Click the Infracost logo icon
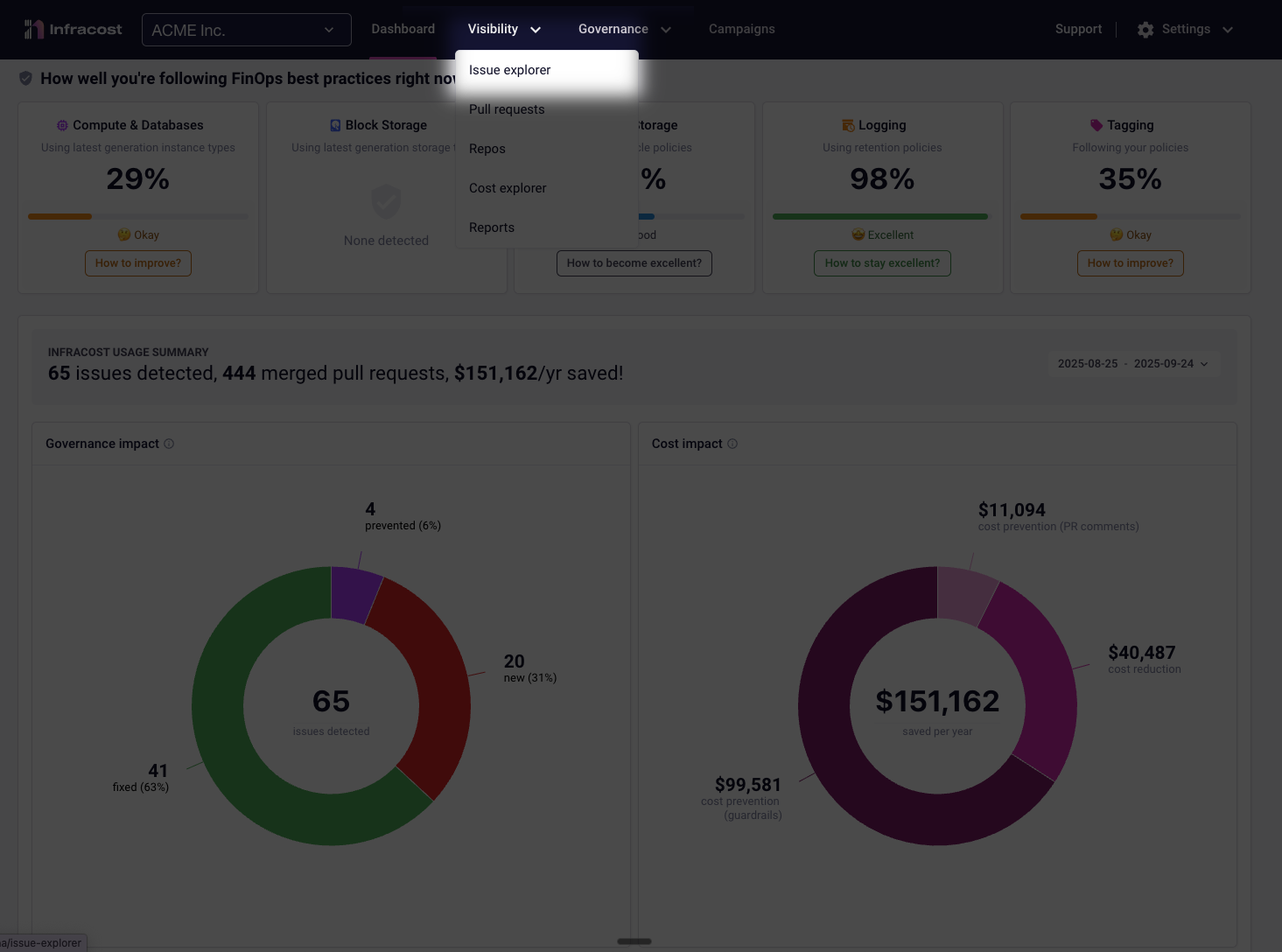 coord(33,30)
